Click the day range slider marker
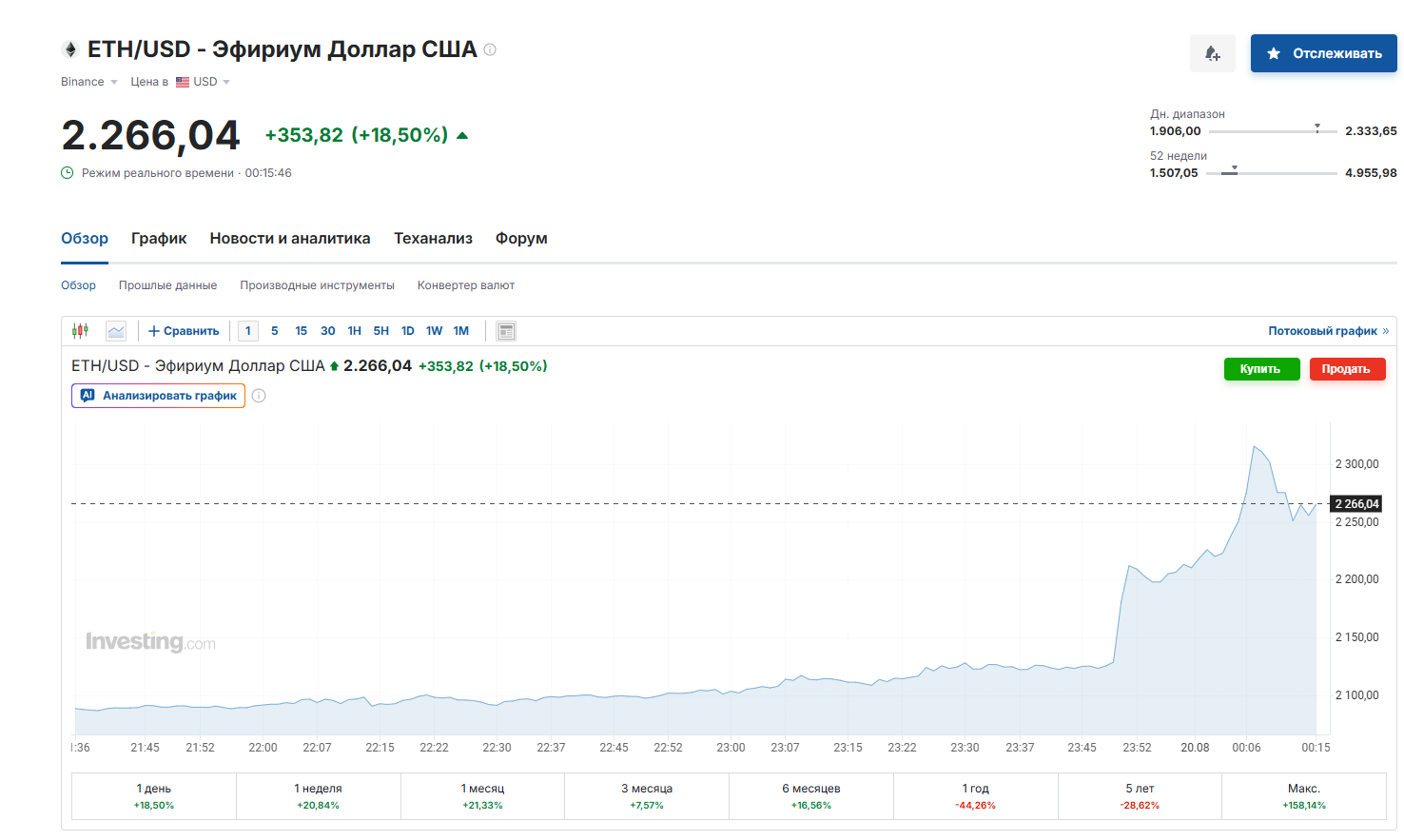The height and width of the screenshot is (840, 1404). point(1317,127)
